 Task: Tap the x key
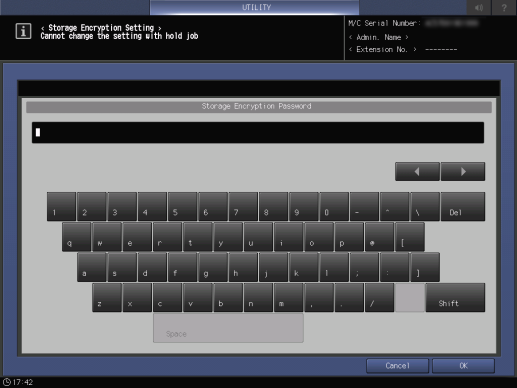(137, 298)
